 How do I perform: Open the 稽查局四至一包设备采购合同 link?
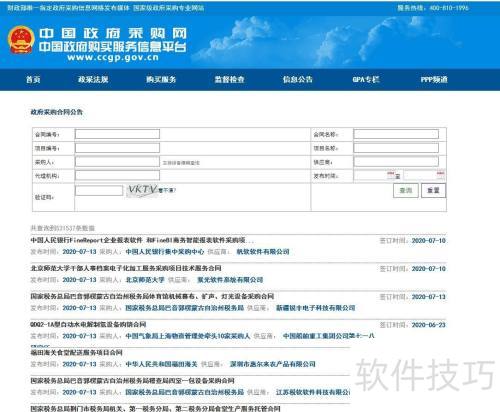pyautogui.click(x=132, y=380)
